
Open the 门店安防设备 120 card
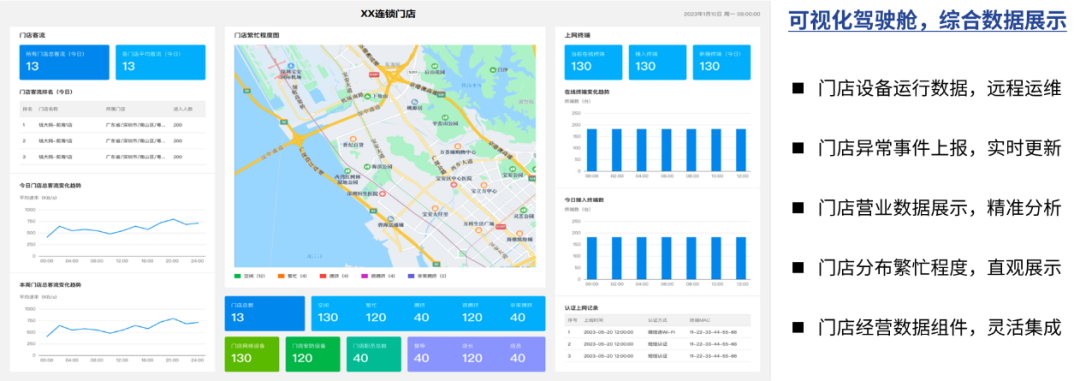point(313,354)
